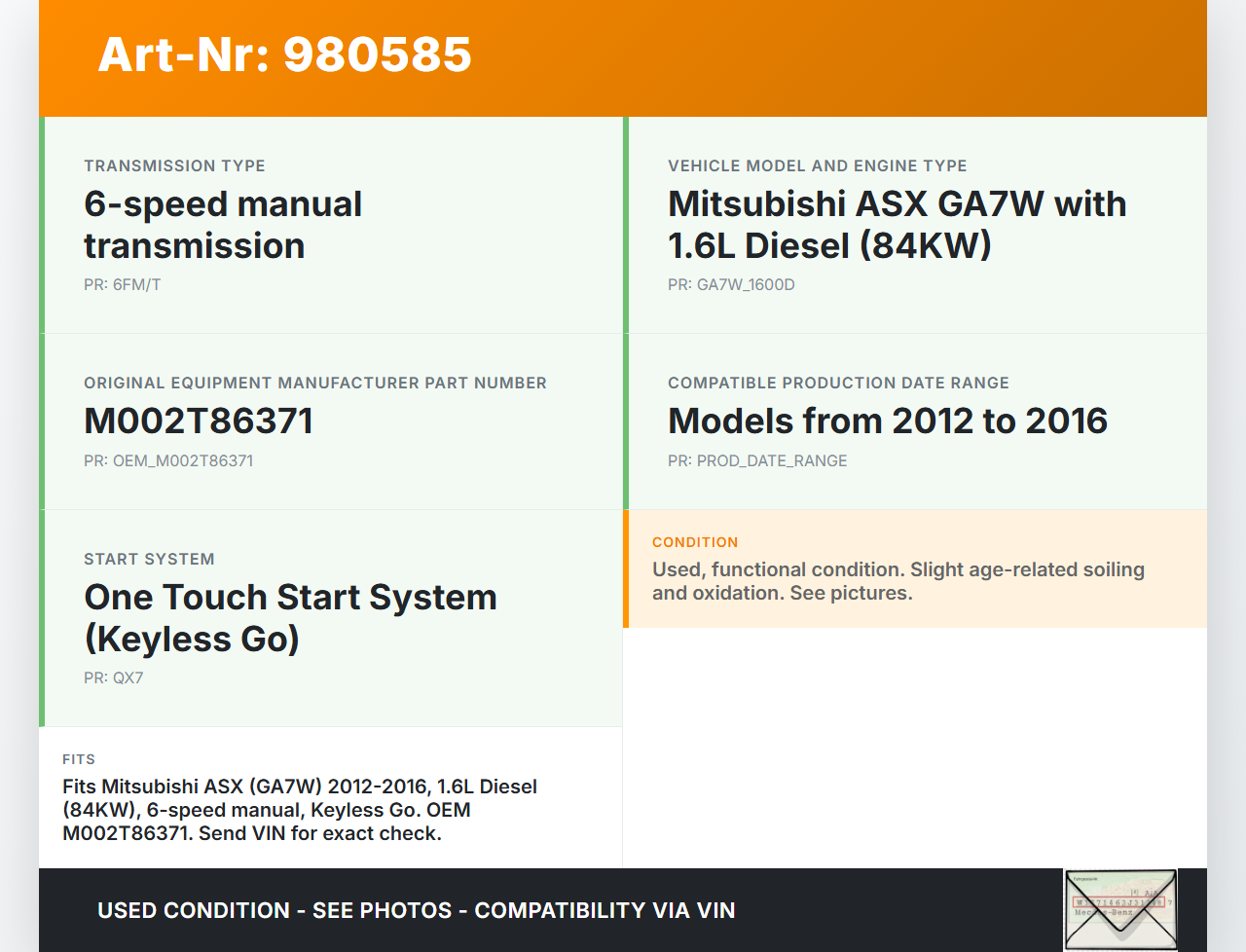This screenshot has width=1246, height=952.
Task: Click the OEM part number M002T86371
Action: 199,421
